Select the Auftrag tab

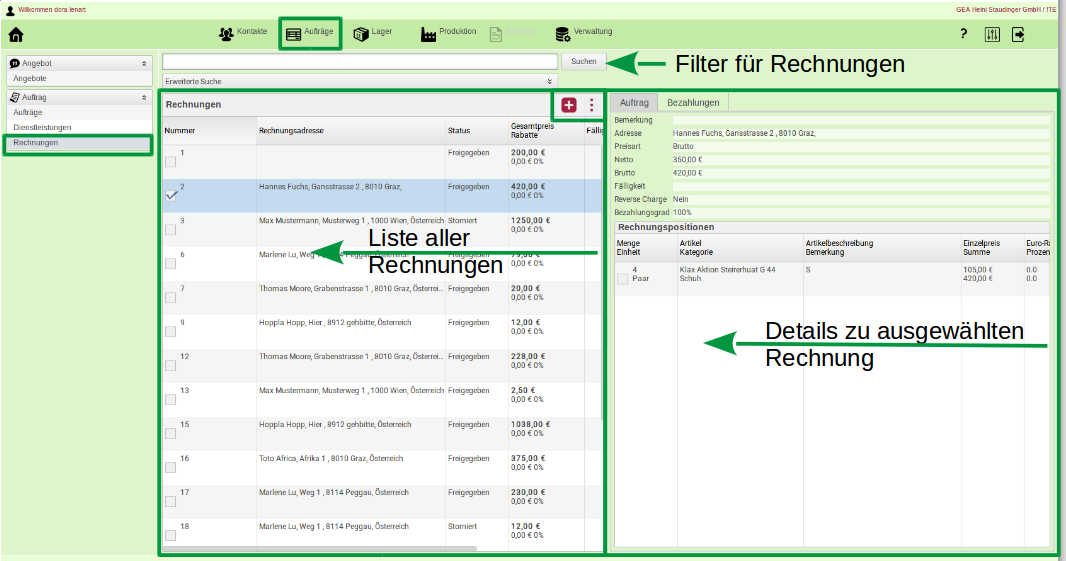pos(634,103)
